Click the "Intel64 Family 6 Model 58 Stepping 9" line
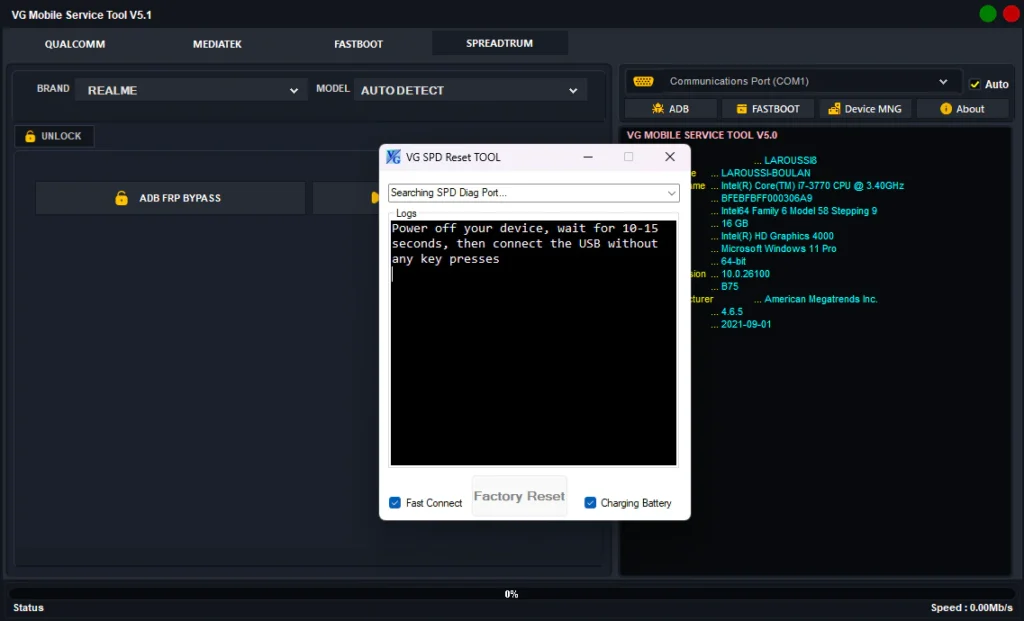This screenshot has width=1024, height=621. click(799, 211)
